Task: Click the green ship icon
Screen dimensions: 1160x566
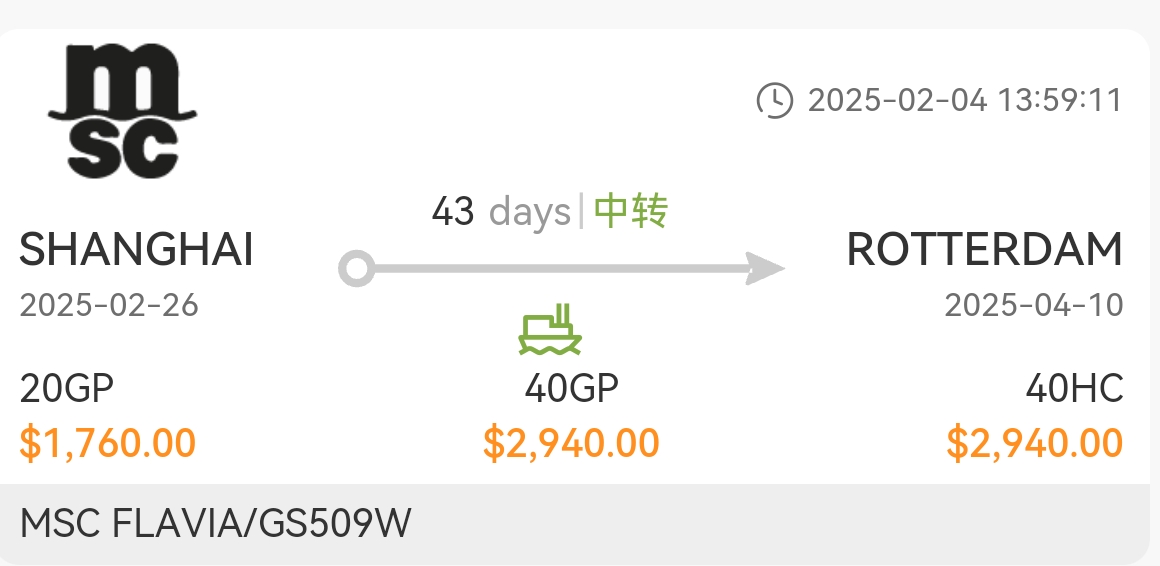Action: click(549, 331)
